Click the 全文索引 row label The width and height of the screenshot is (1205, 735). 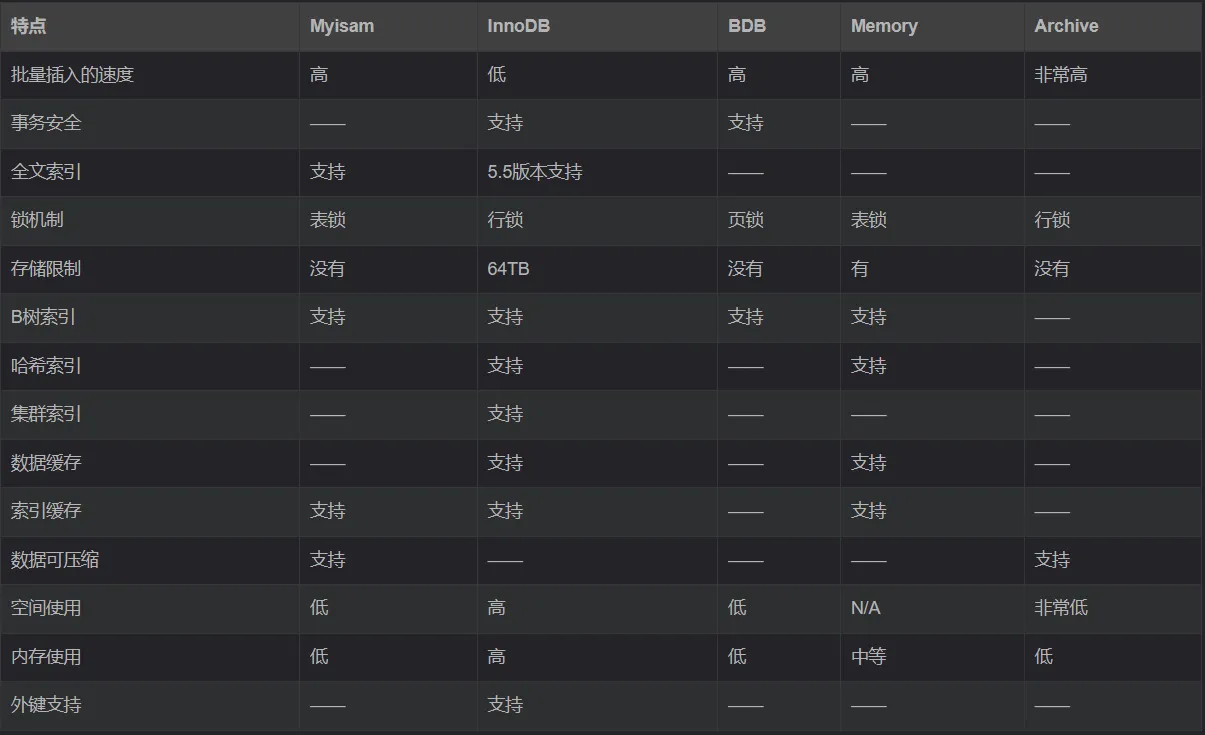[46, 172]
